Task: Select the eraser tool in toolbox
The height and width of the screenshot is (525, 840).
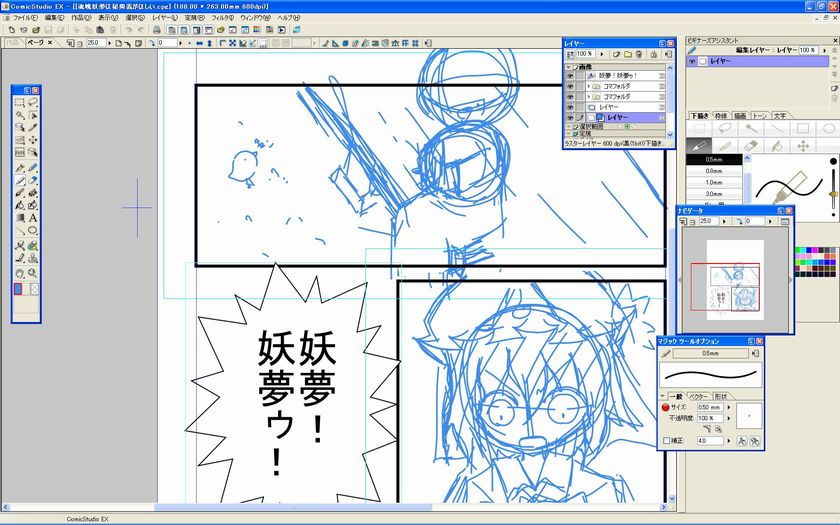Action: pos(33,181)
